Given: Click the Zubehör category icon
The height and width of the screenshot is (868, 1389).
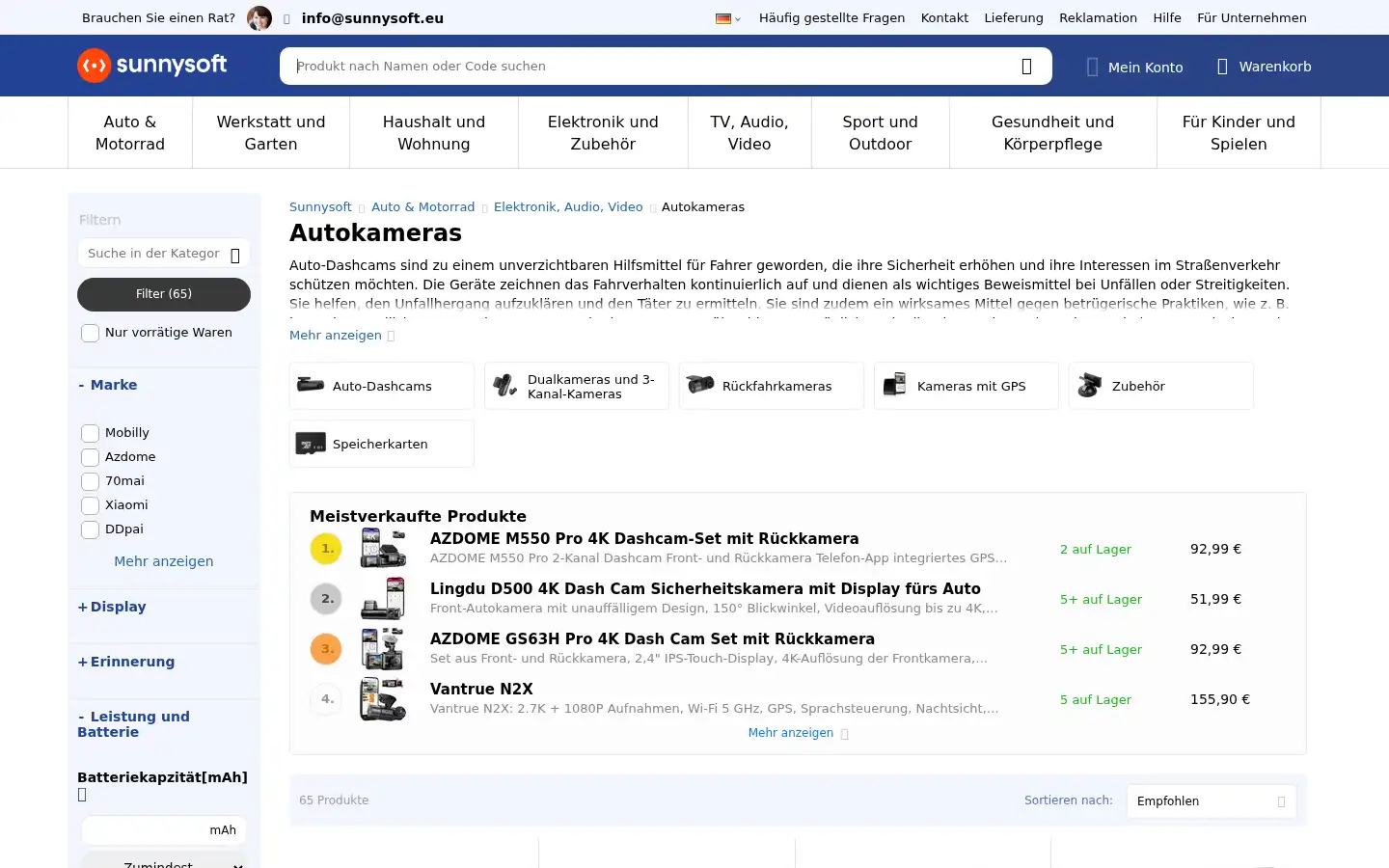Looking at the screenshot, I should coord(1090,385).
